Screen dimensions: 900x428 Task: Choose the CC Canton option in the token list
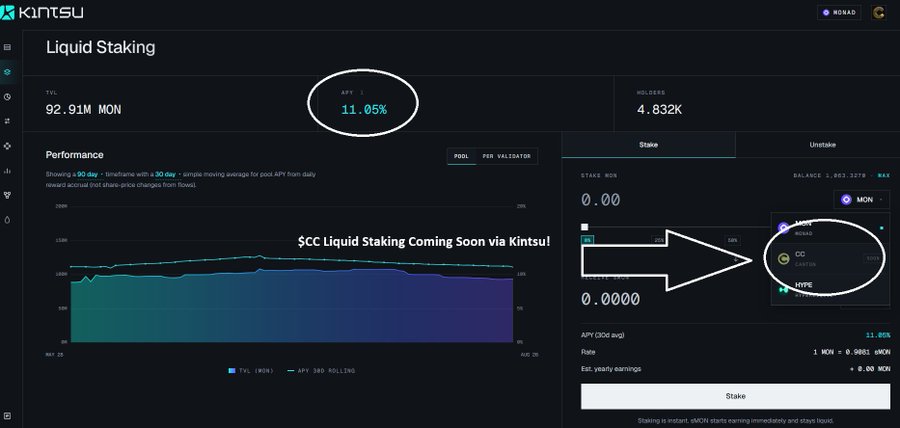pyautogui.click(x=830, y=259)
